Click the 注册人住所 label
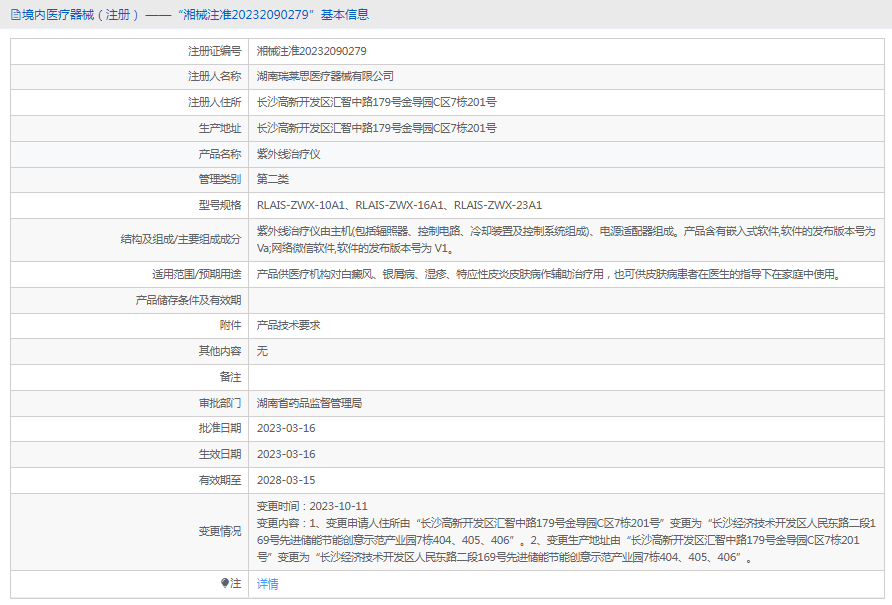Viewport: 892px width, 605px height. pos(214,102)
